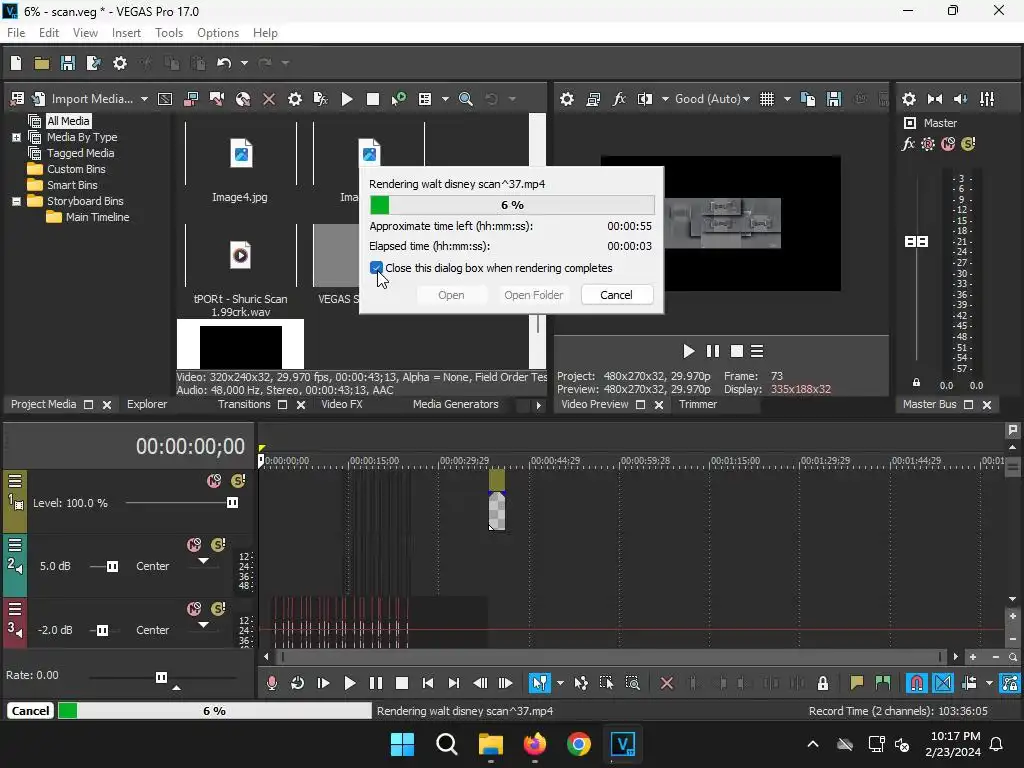Solo audio track 3
The image size is (1024, 768).
(218, 609)
